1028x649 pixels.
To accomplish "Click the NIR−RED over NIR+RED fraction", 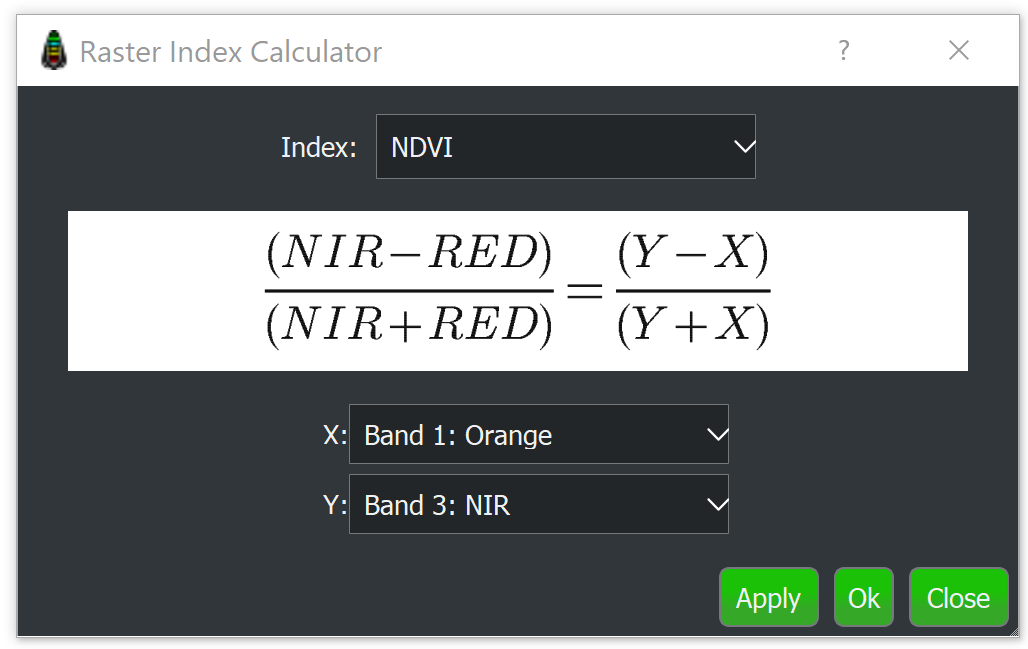I will (x=408, y=291).
